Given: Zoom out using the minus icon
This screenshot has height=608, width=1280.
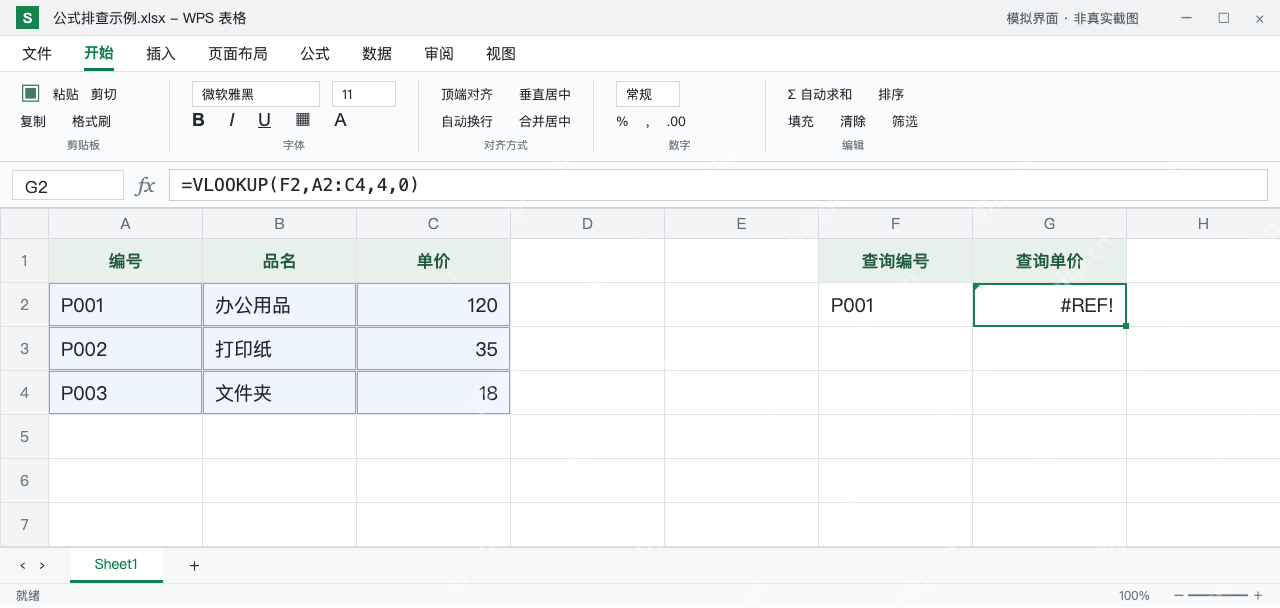Looking at the screenshot, I should point(1179,596).
